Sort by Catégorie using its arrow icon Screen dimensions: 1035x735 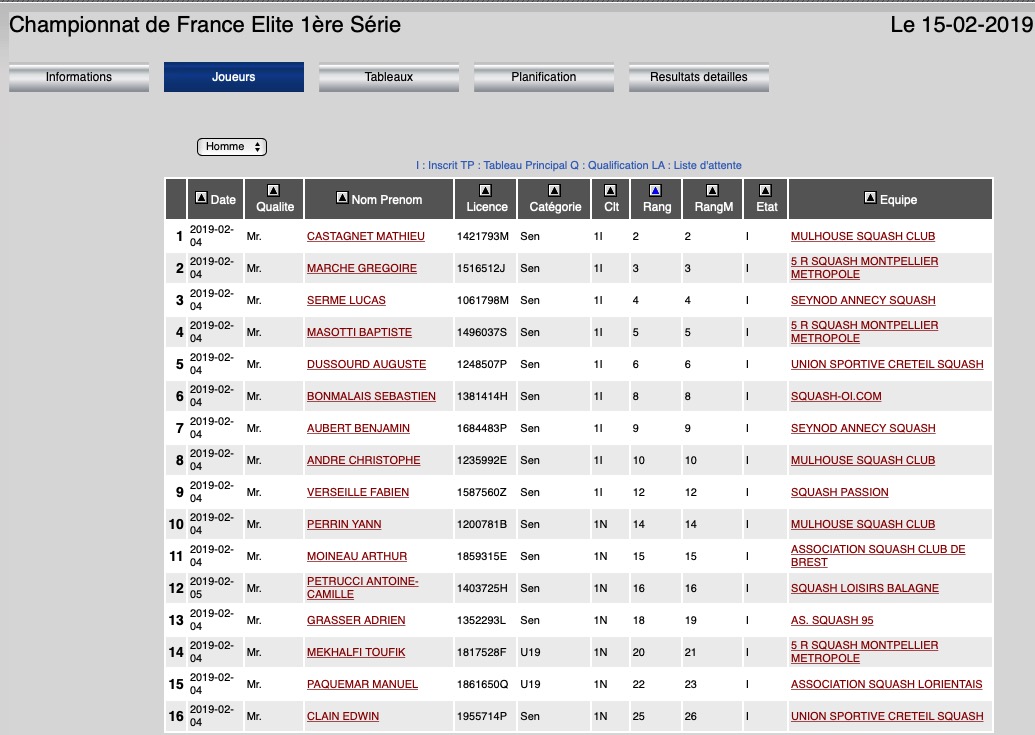click(x=554, y=190)
